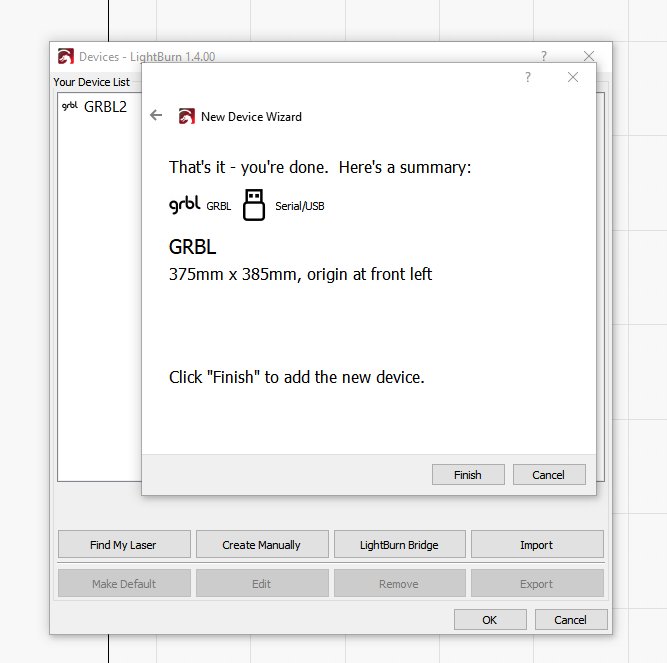
Task: Click the Serial/USB label
Action: coord(299,206)
